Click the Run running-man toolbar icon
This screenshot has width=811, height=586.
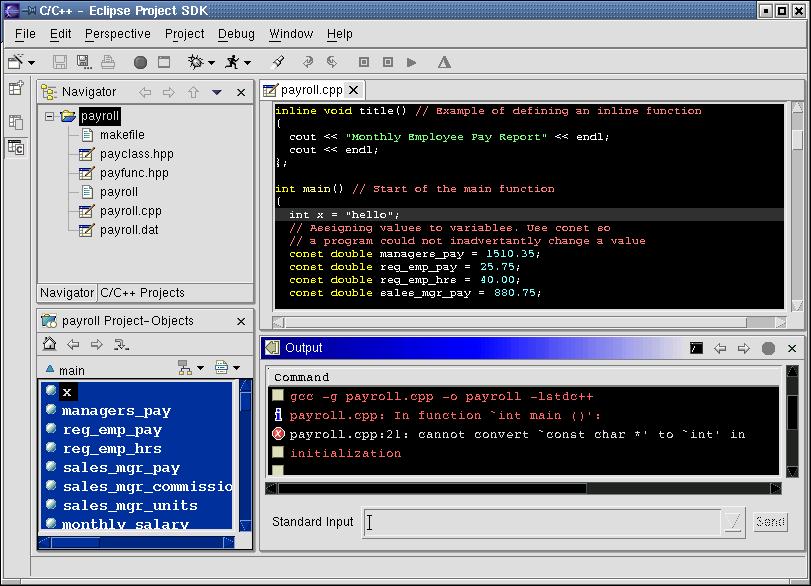(x=232, y=62)
